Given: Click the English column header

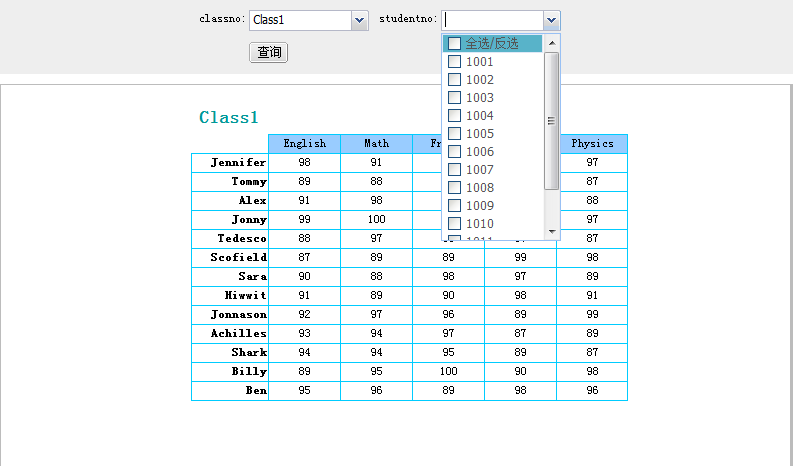Looking at the screenshot, I should coord(304,144).
